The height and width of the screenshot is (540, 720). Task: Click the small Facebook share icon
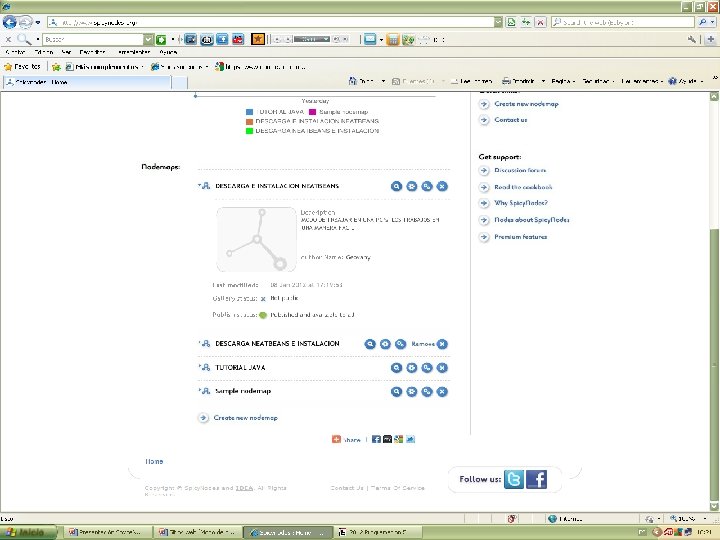376,439
